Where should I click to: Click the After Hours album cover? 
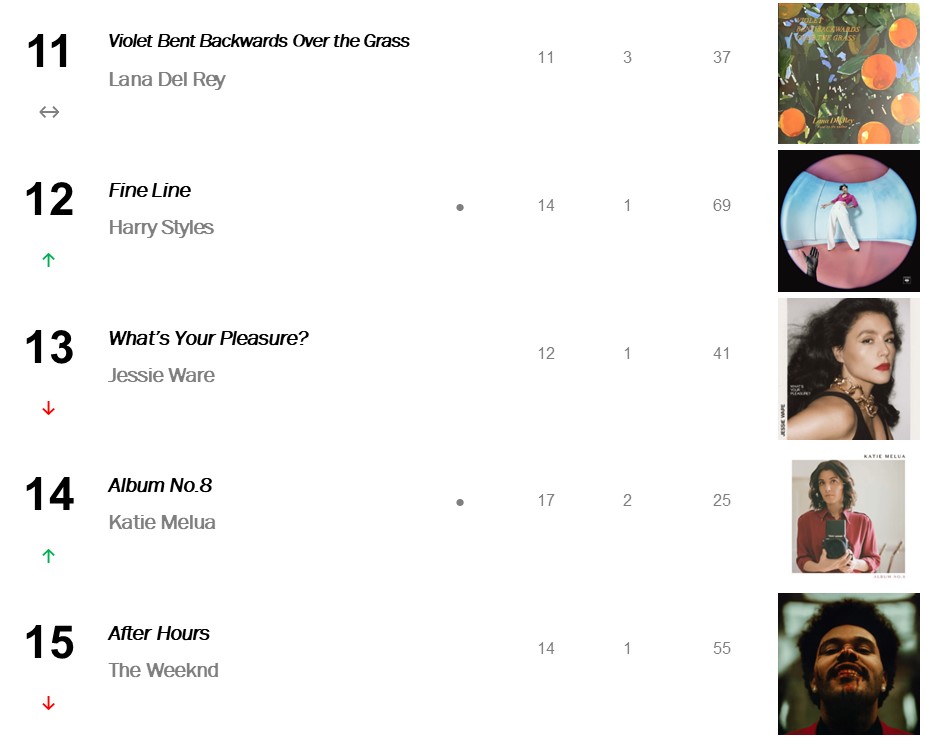click(x=848, y=664)
